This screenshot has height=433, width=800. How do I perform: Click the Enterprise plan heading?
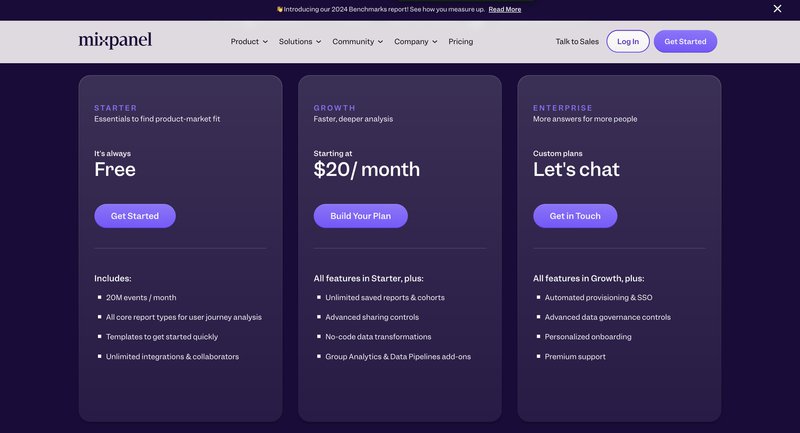click(563, 108)
